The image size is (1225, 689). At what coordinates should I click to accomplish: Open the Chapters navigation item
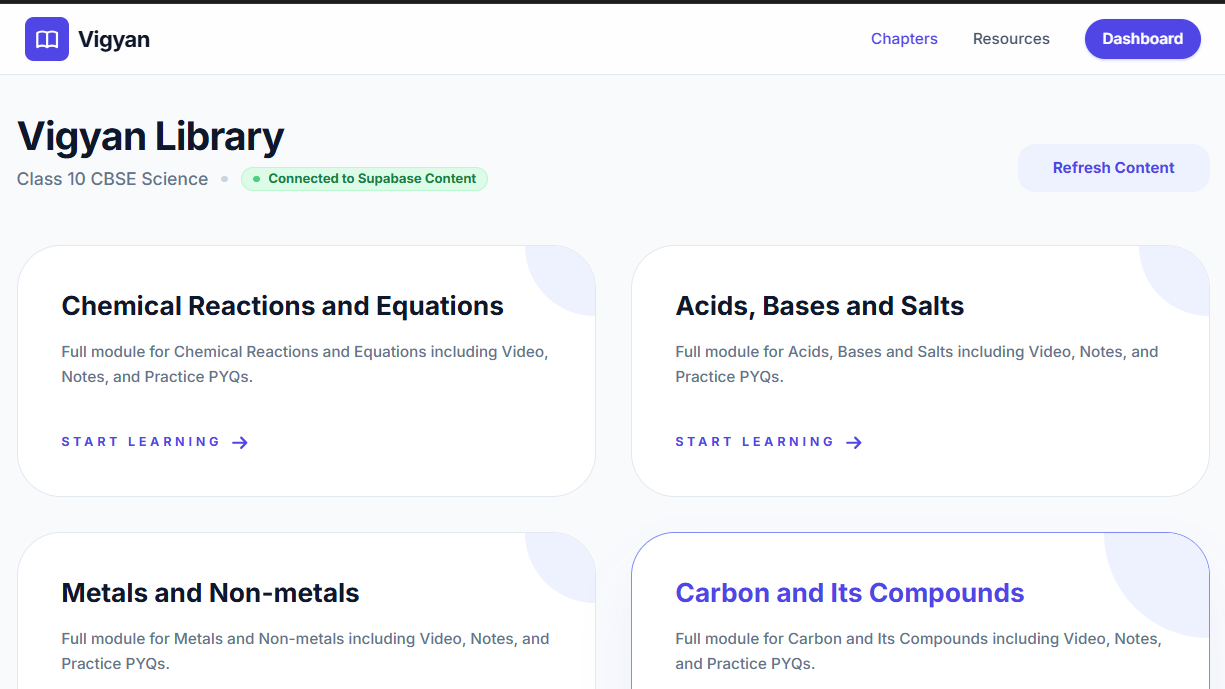[x=904, y=39]
